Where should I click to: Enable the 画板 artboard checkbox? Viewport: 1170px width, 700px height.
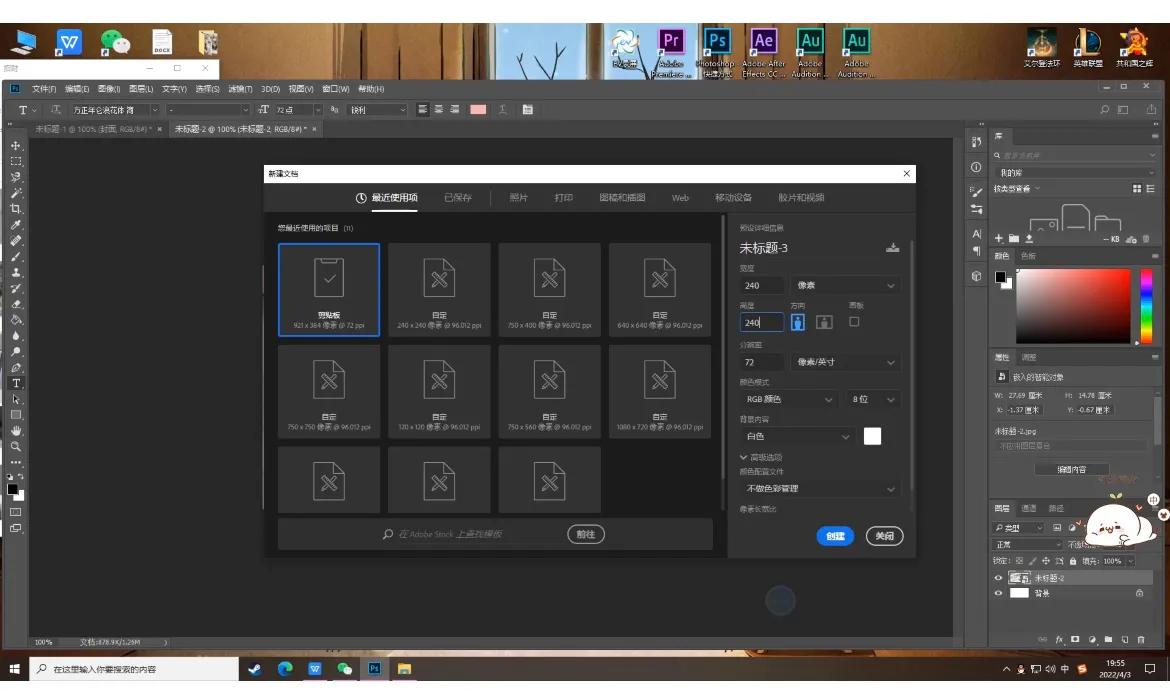pyautogui.click(x=854, y=322)
